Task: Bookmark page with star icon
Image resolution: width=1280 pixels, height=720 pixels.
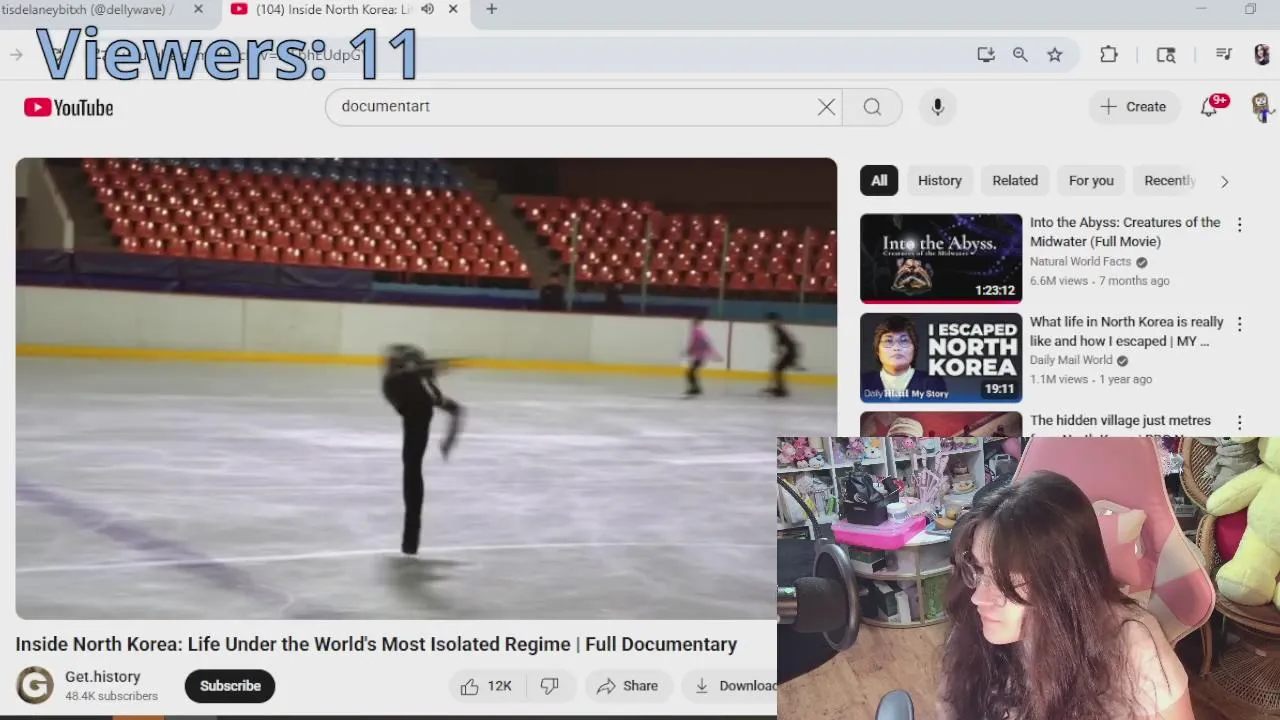Action: click(x=1055, y=55)
